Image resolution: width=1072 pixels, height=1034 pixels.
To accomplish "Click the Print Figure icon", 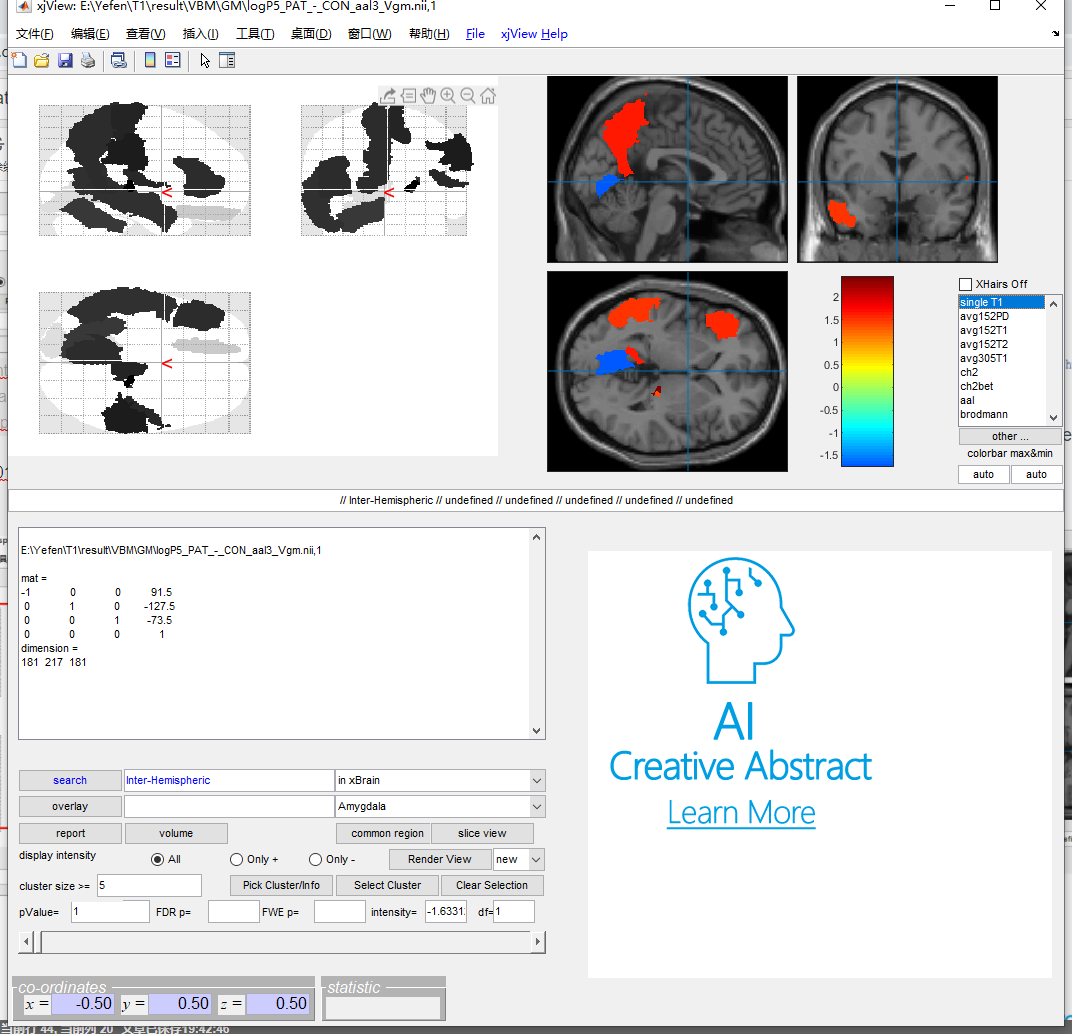I will 88,60.
